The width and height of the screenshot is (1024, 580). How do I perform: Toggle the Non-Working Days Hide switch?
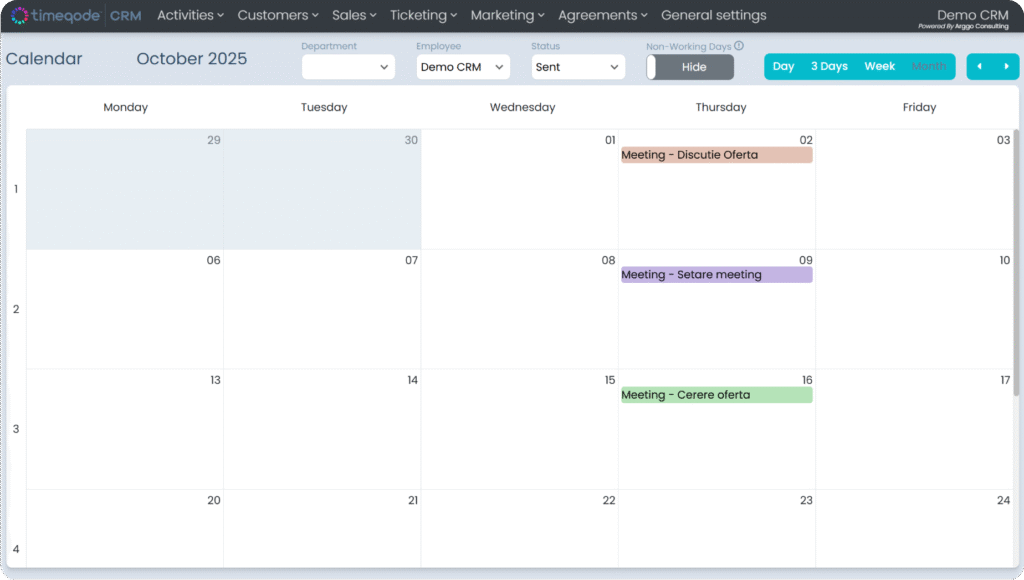[x=690, y=67]
